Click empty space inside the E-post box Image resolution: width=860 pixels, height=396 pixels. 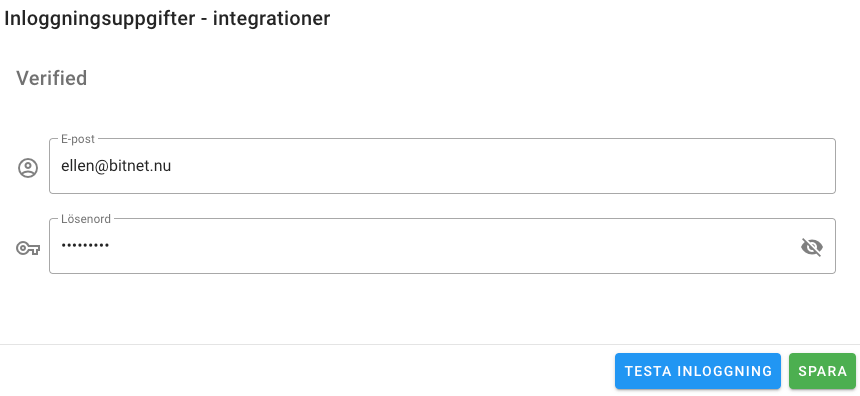click(494, 166)
